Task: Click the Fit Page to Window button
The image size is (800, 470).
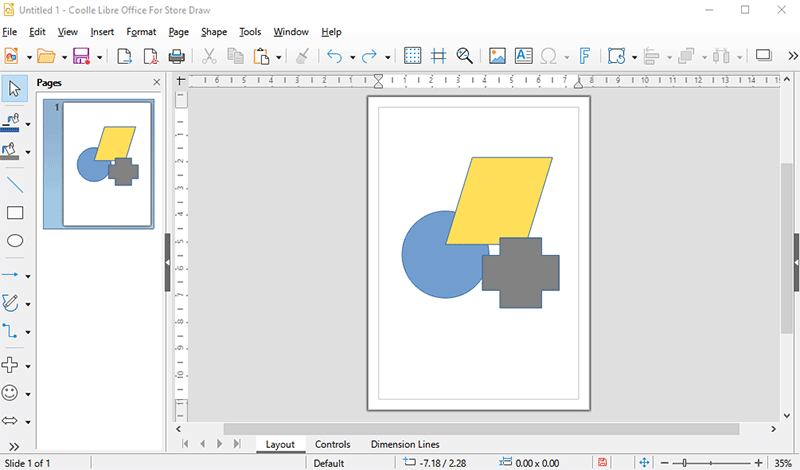Action: (644, 462)
